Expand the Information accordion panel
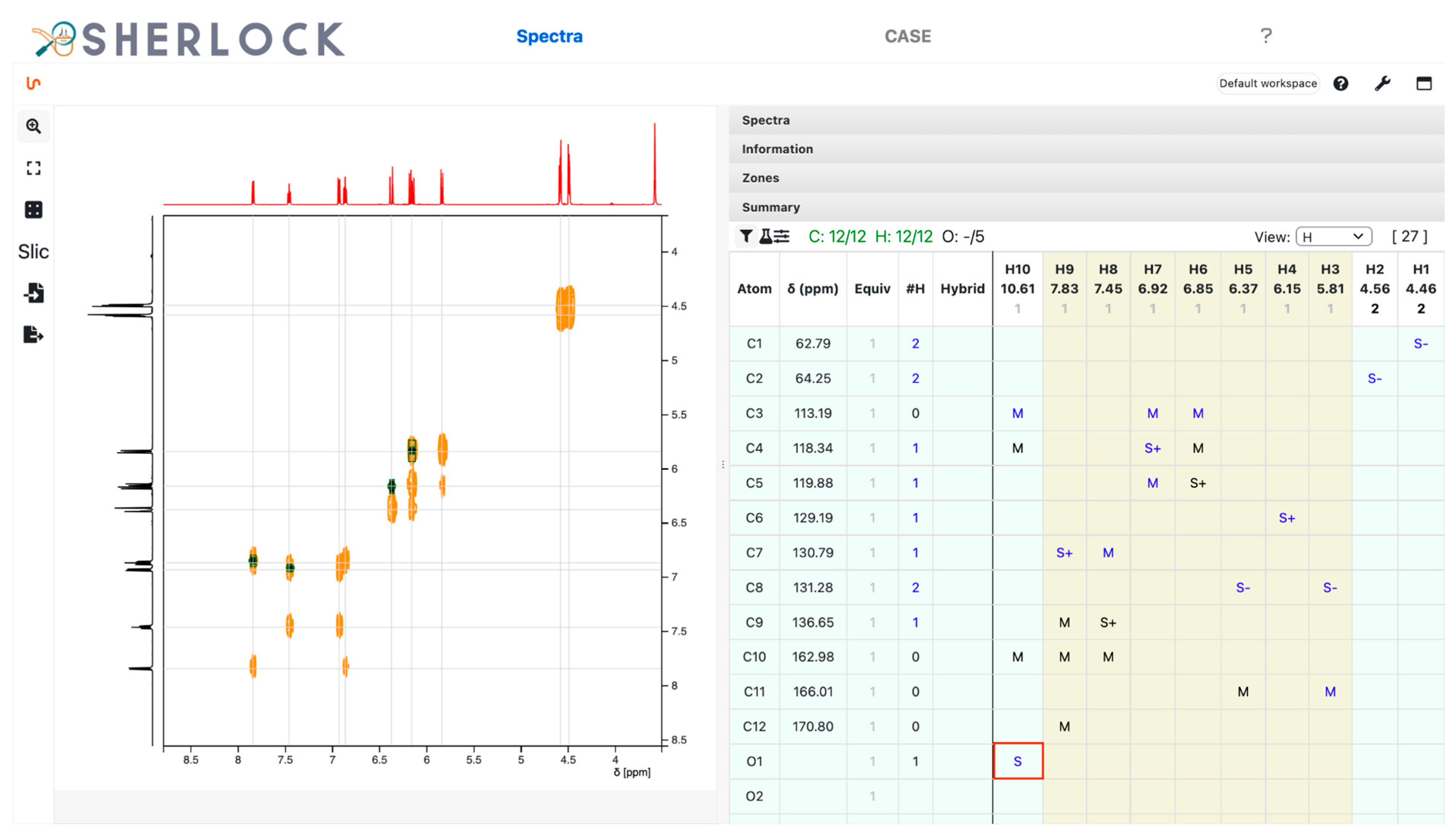The image size is (1456, 839). point(777,149)
